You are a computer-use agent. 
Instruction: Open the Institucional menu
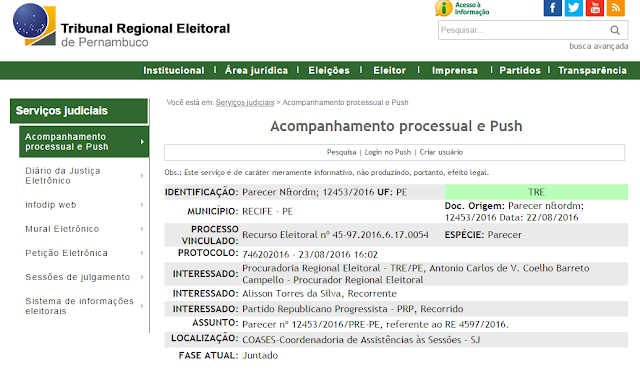pos(173,71)
